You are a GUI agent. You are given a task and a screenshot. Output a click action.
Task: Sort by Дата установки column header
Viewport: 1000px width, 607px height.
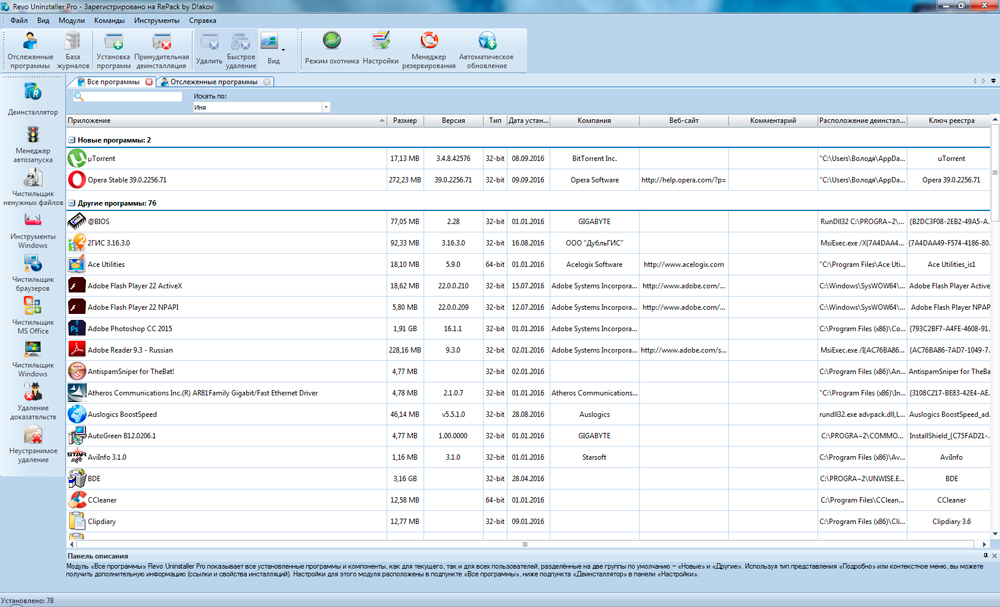pos(528,121)
